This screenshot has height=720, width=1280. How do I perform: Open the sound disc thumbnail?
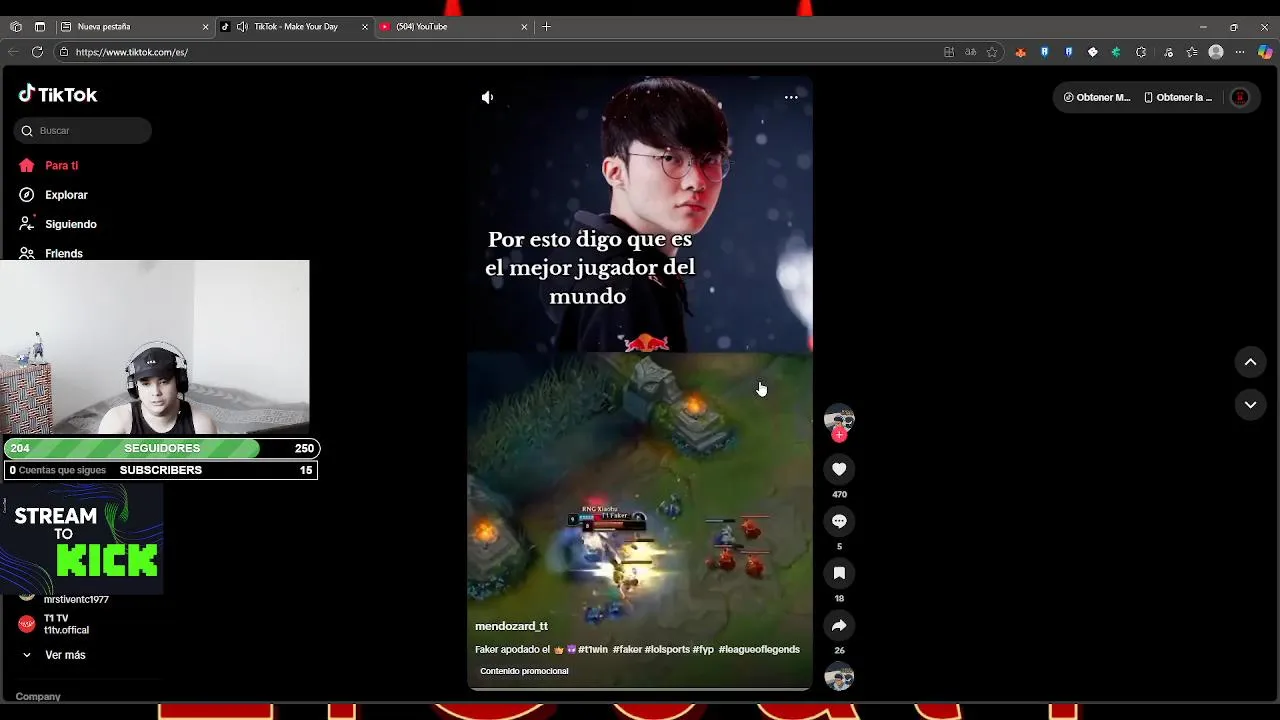point(839,677)
